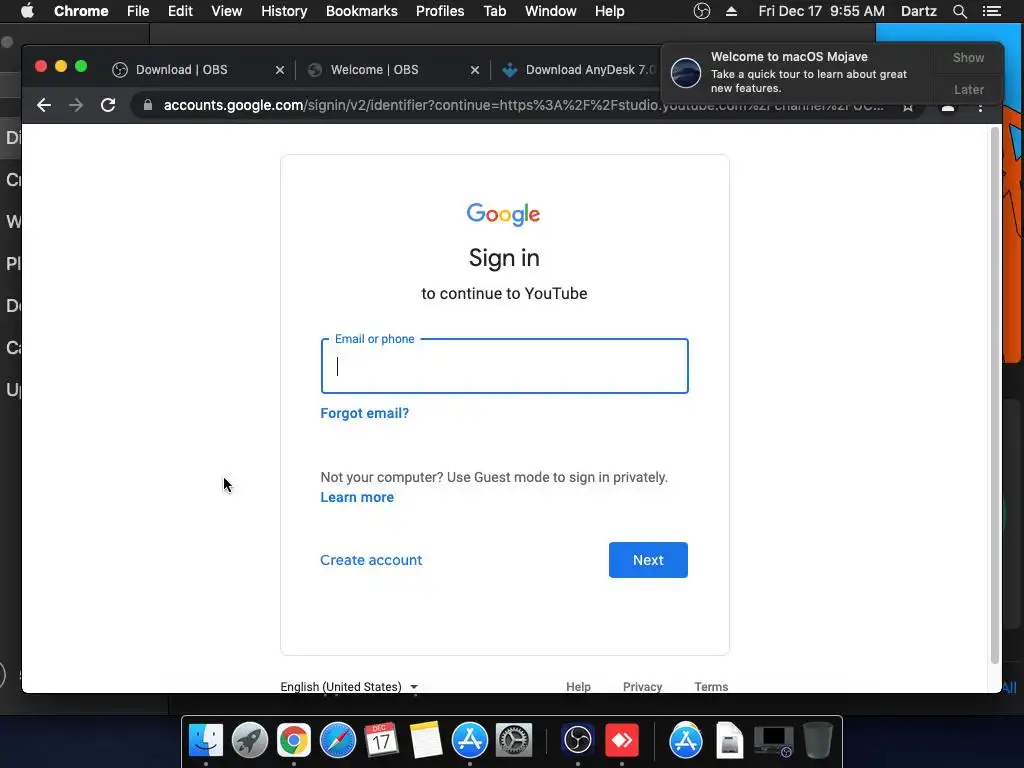
Task: Close the Download | OBS tab
Action: click(280, 70)
